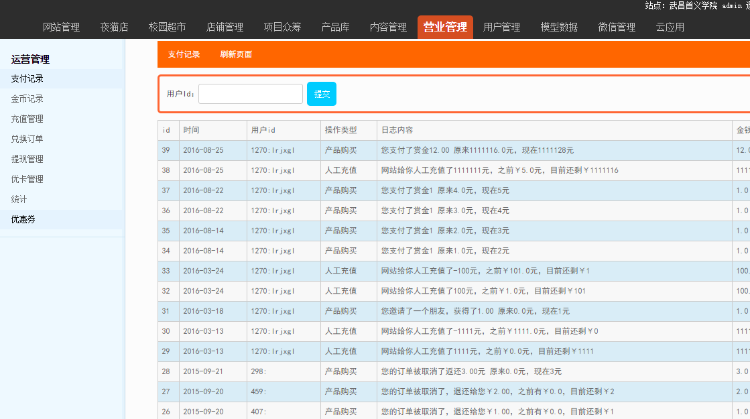
Task: Click row 37 log content 原来4.0元
Action: point(445,190)
